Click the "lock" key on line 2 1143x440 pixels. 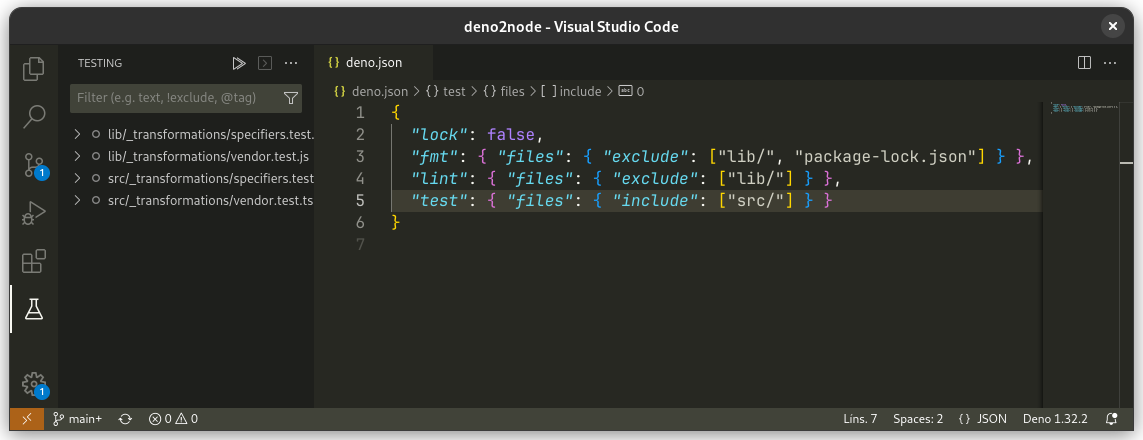point(439,135)
